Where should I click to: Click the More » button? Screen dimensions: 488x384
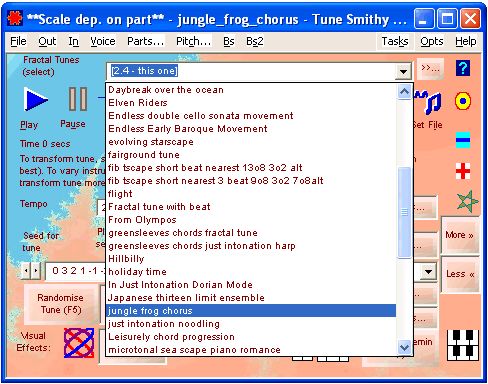459,235
